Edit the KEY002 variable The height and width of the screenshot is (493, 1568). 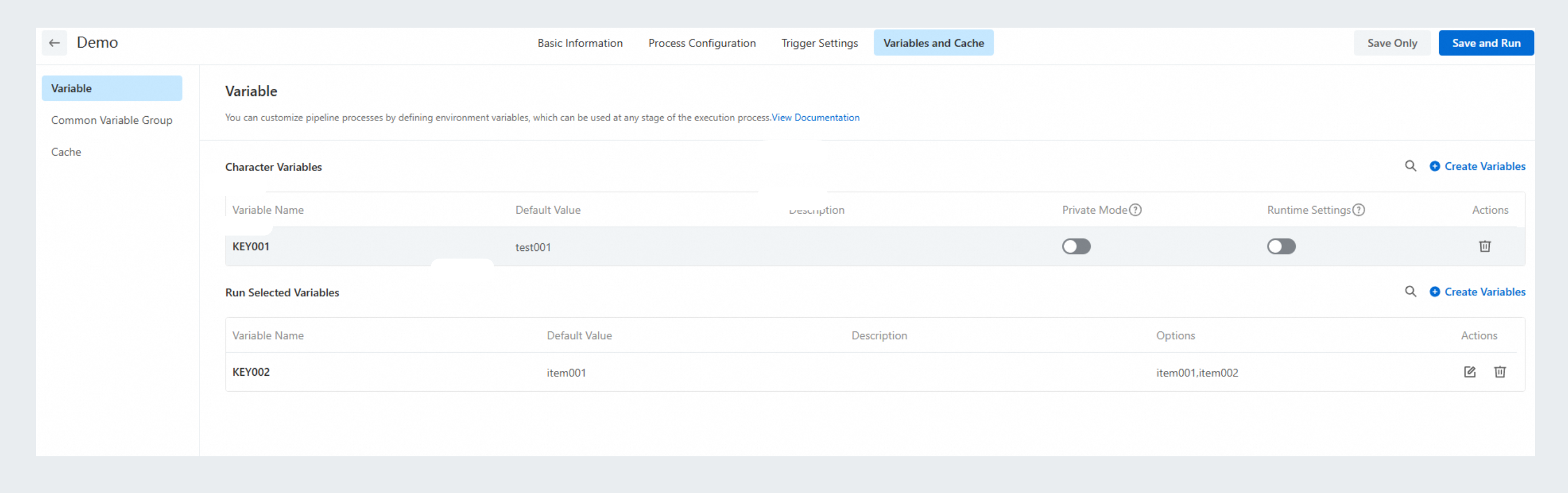pos(1469,372)
